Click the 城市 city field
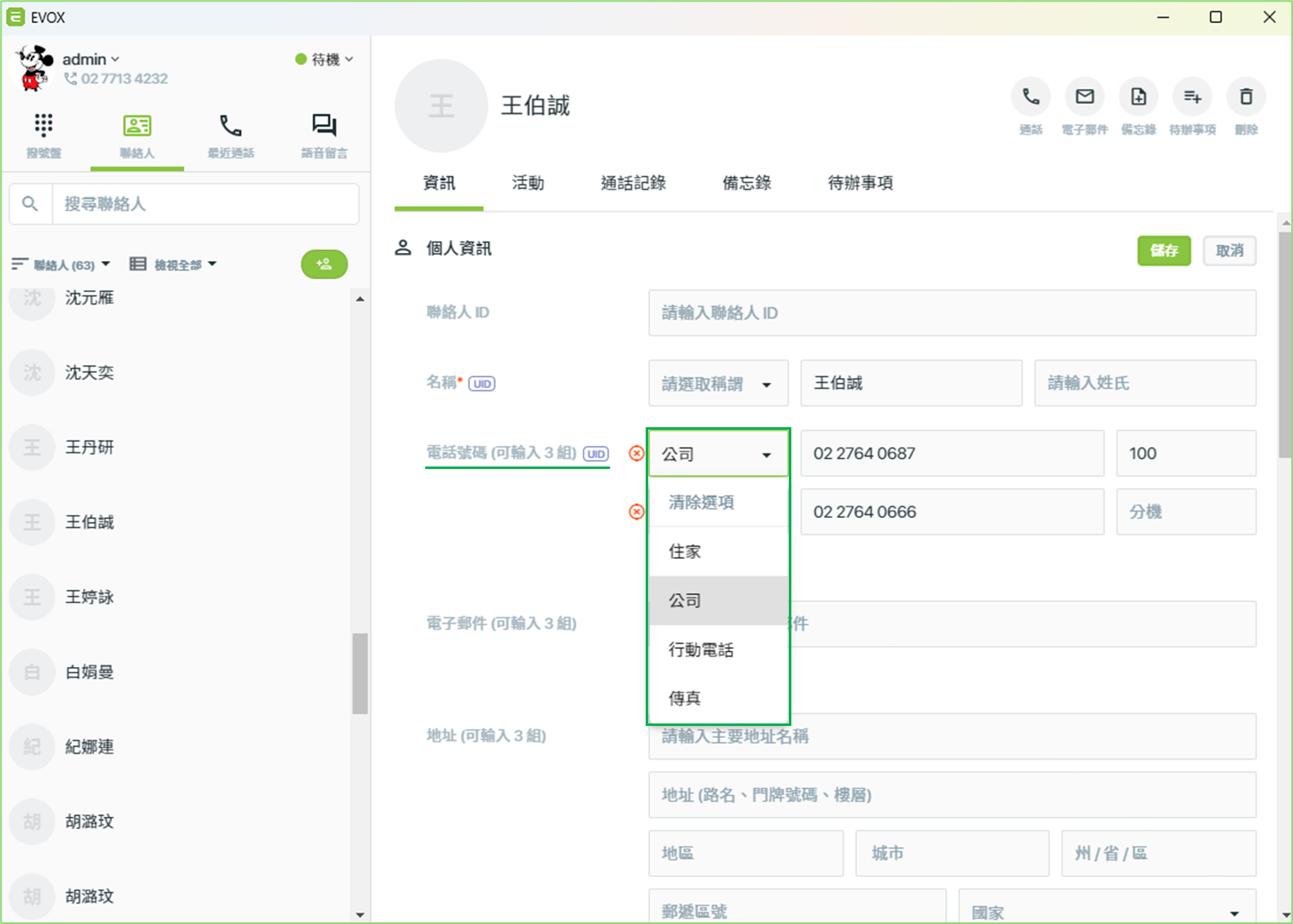 point(953,854)
